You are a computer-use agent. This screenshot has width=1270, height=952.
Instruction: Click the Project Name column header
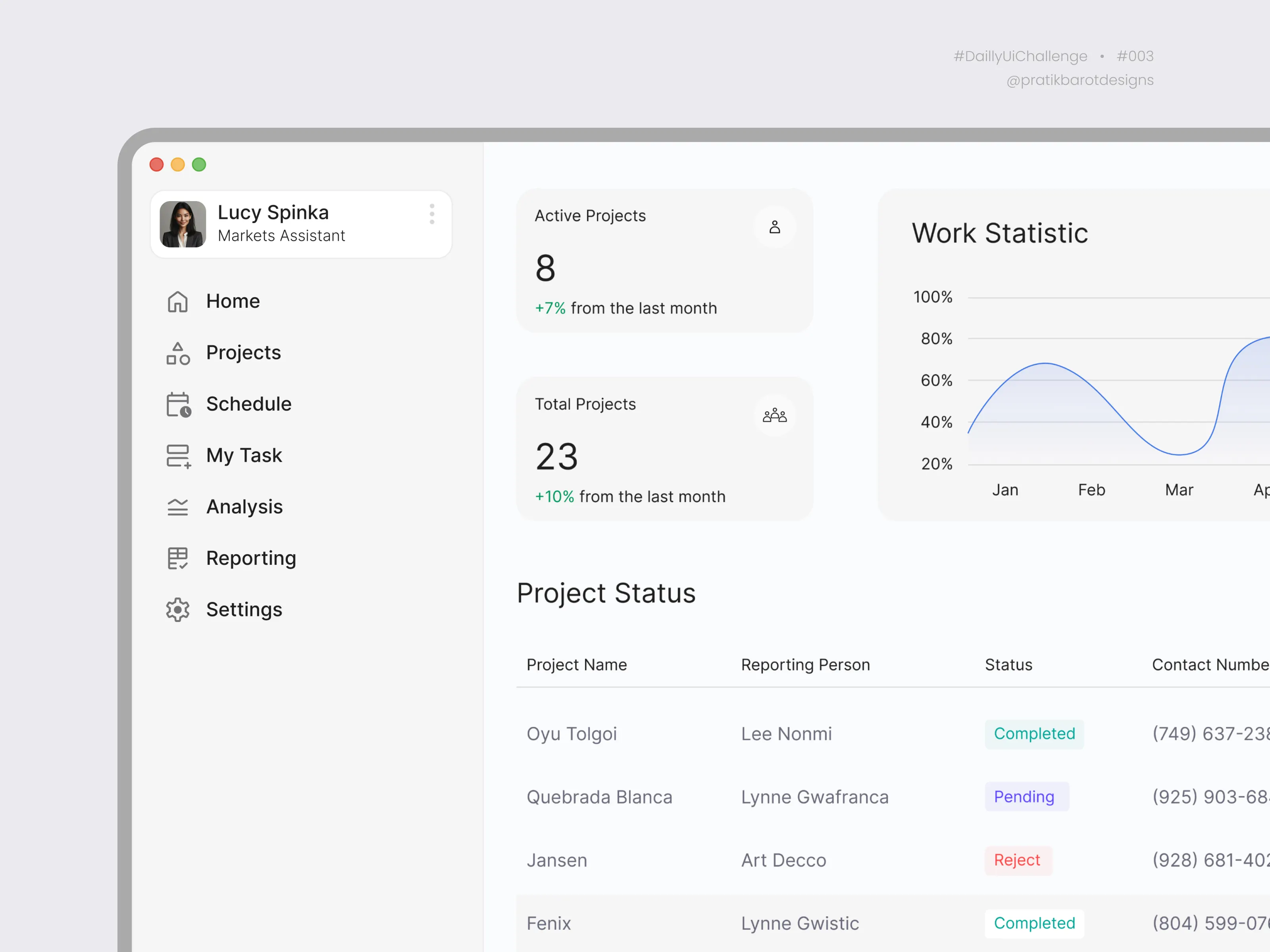click(576, 664)
